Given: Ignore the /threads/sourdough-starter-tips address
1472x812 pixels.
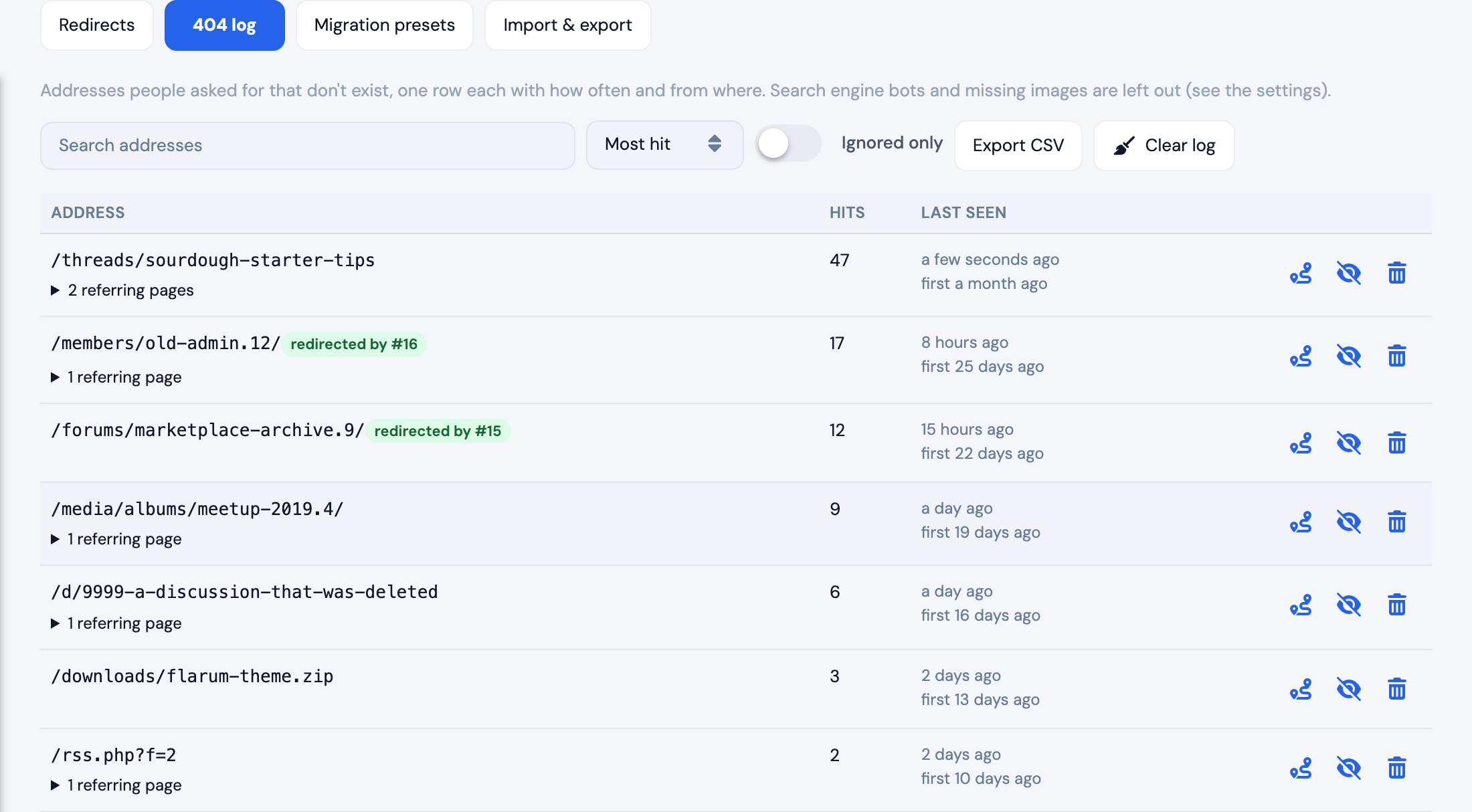Looking at the screenshot, I should coord(1349,274).
